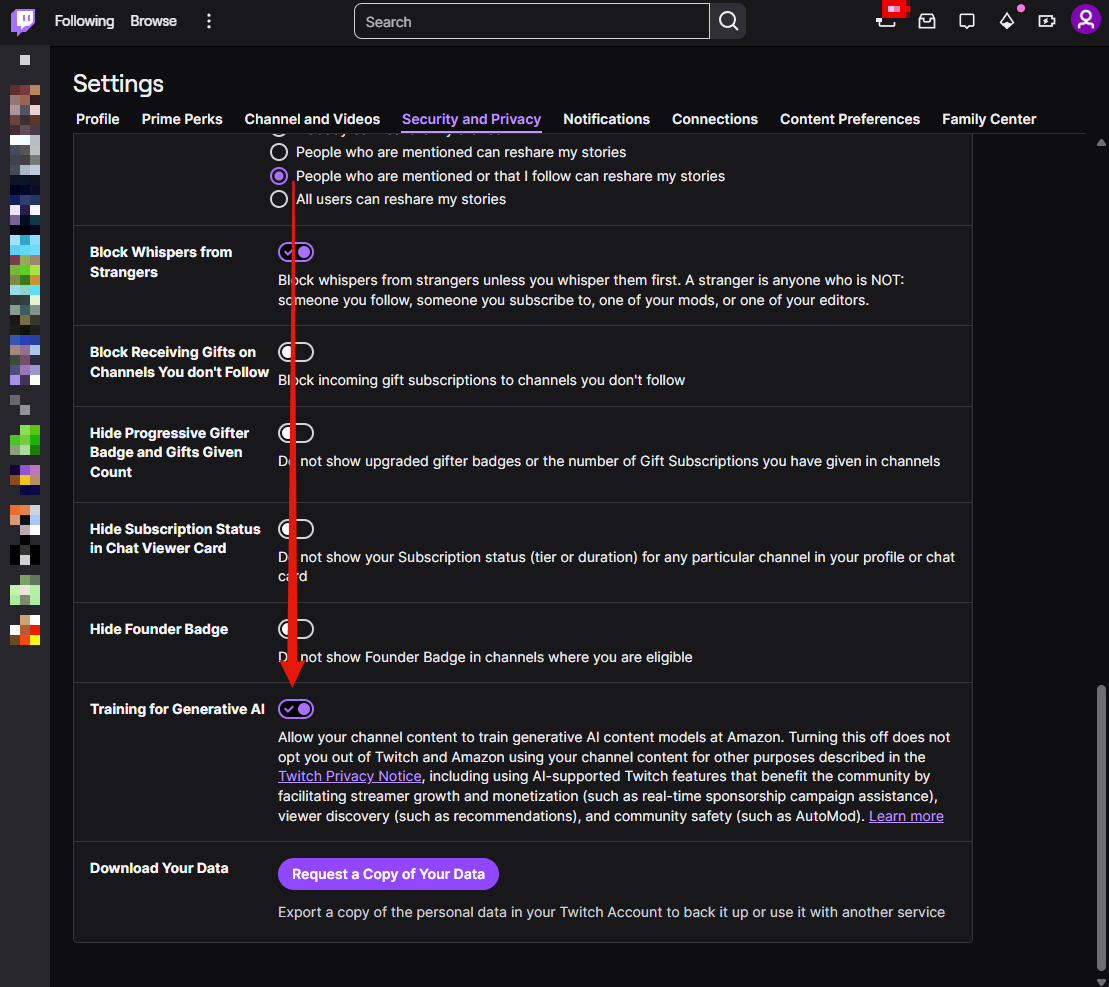The image size is (1109, 987).
Task: Click the Learn more link
Action: pos(906,816)
